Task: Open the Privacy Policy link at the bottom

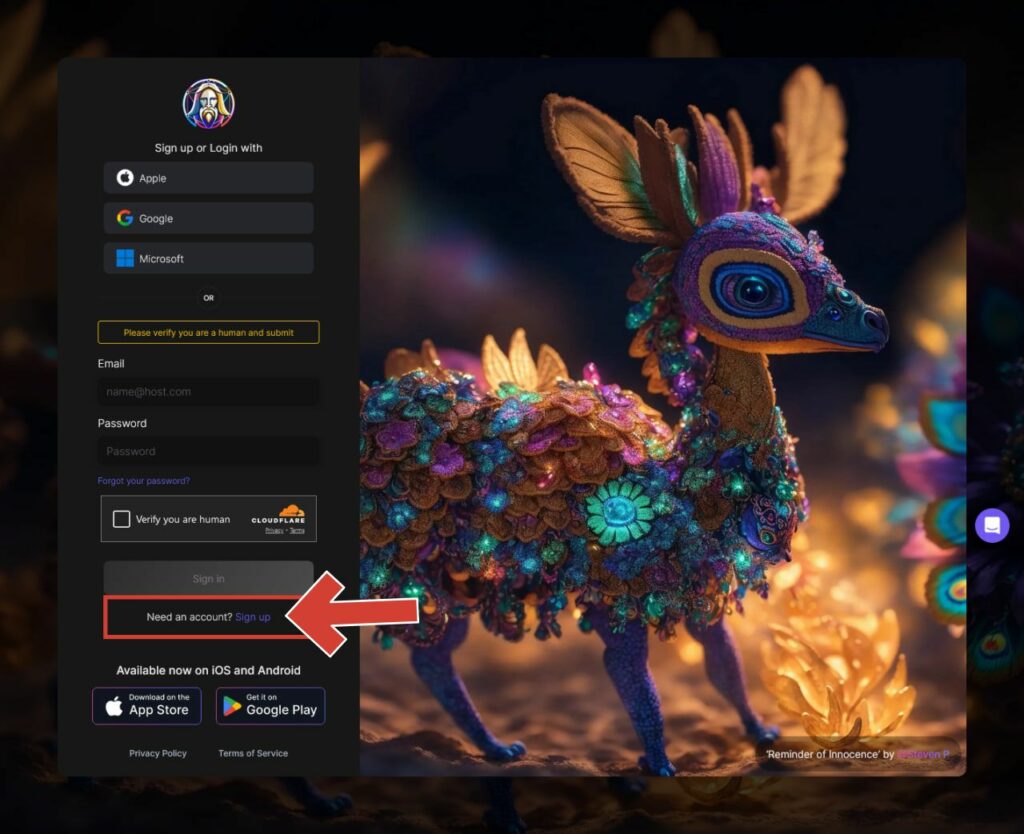Action: 158,753
